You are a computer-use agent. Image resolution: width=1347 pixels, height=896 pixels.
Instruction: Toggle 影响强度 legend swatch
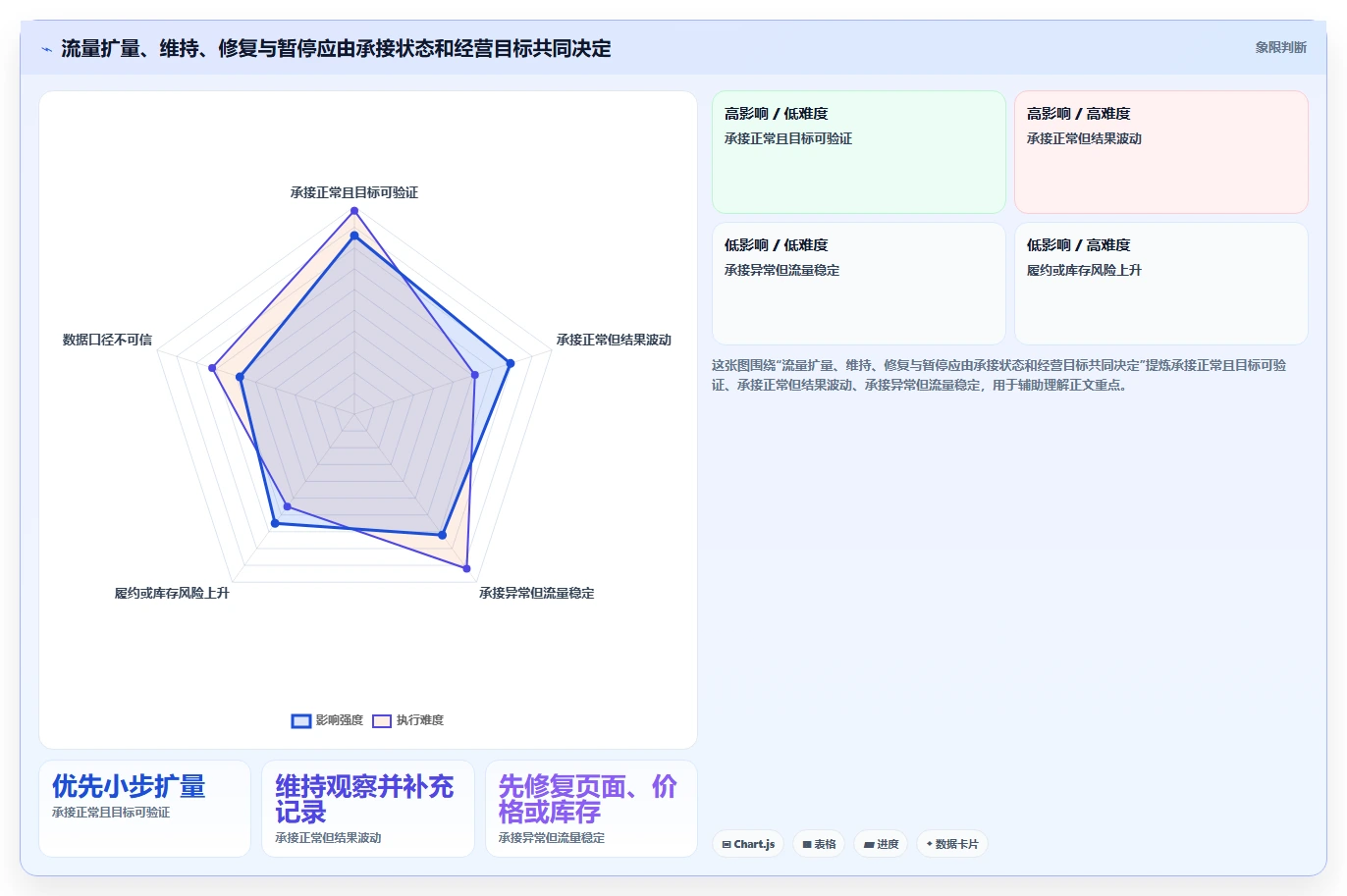pos(301,721)
